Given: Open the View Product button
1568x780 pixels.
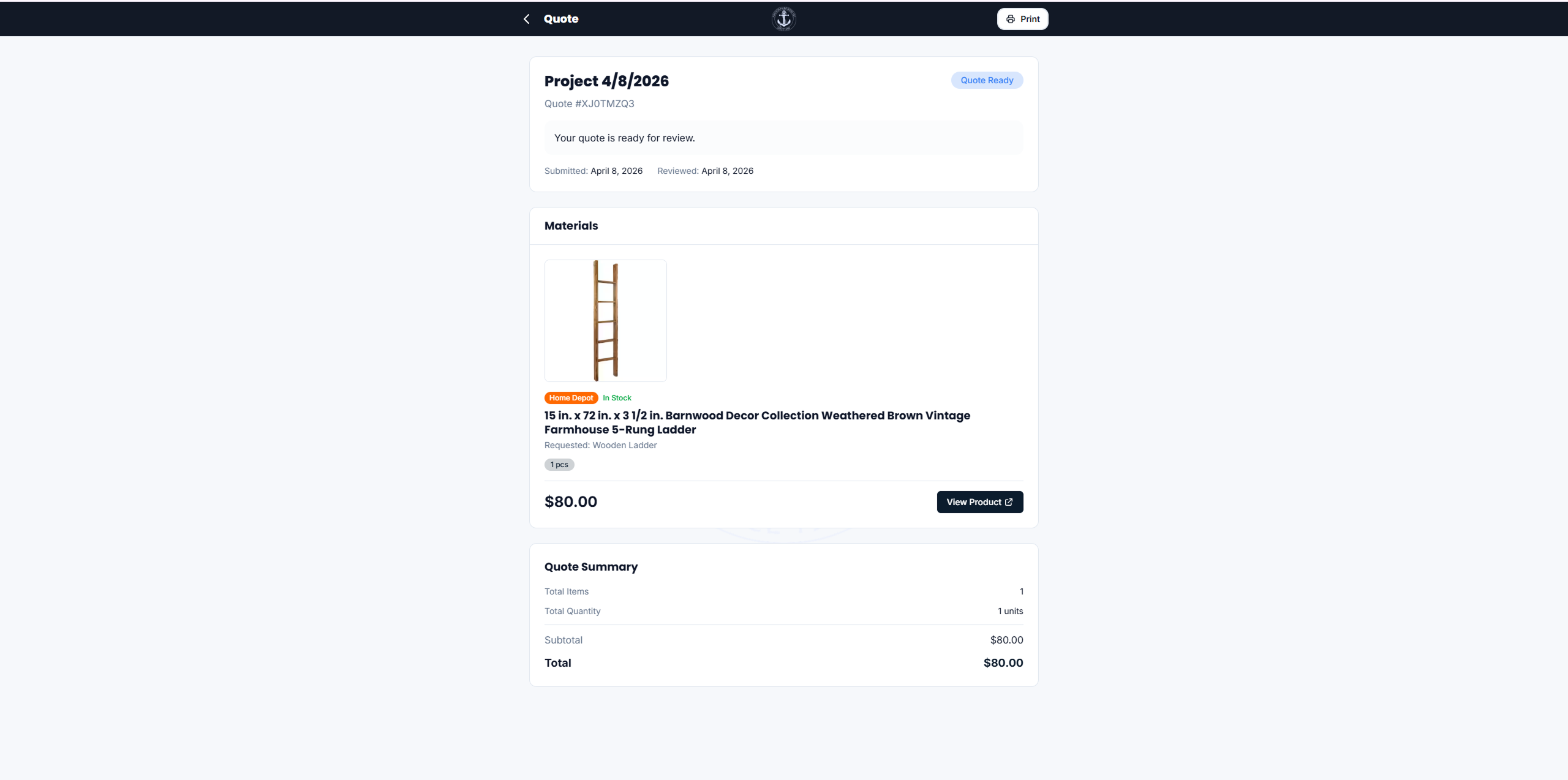Looking at the screenshot, I should [x=979, y=502].
